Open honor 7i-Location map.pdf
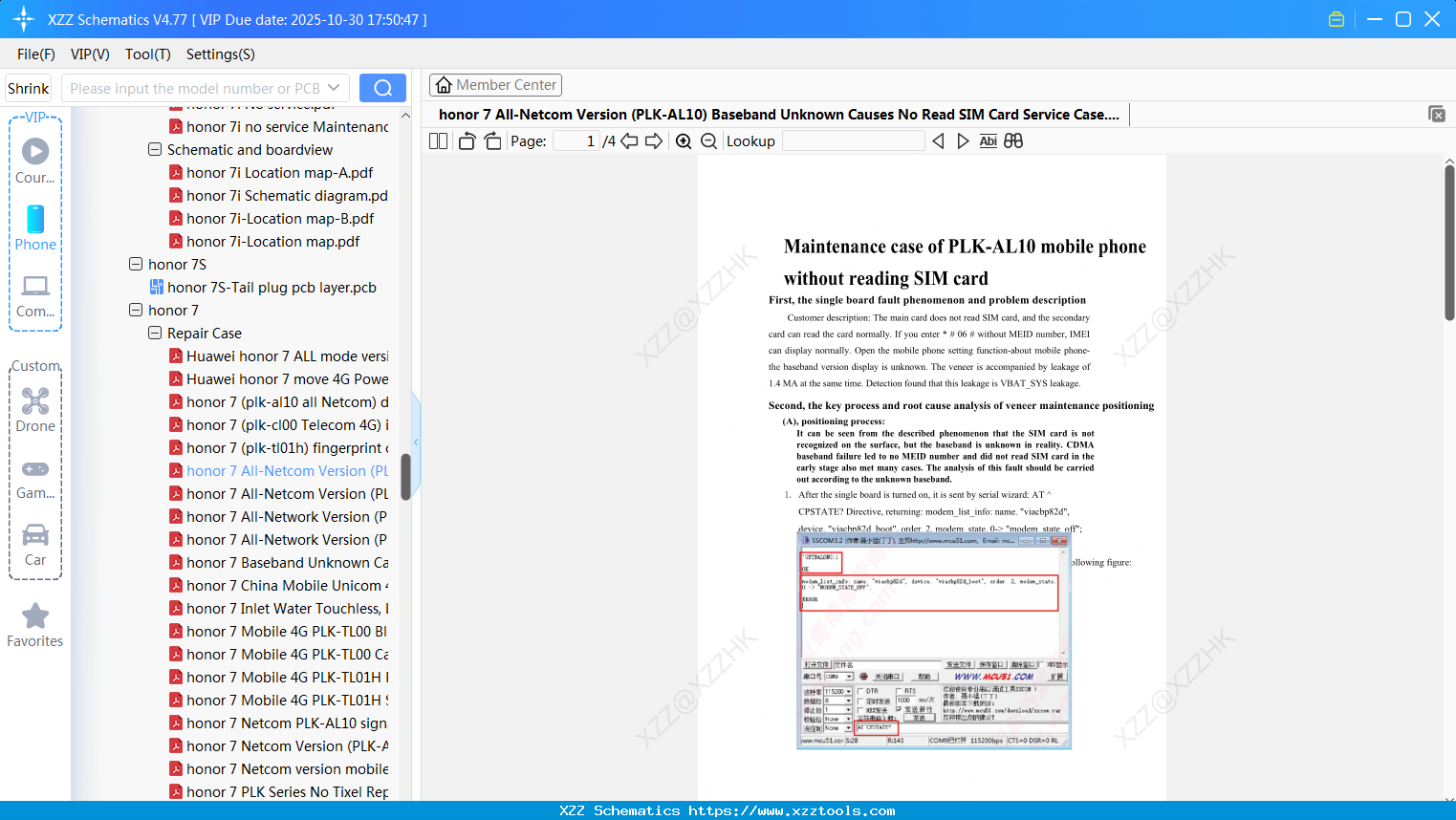This screenshot has height=820, width=1456. tap(264, 242)
